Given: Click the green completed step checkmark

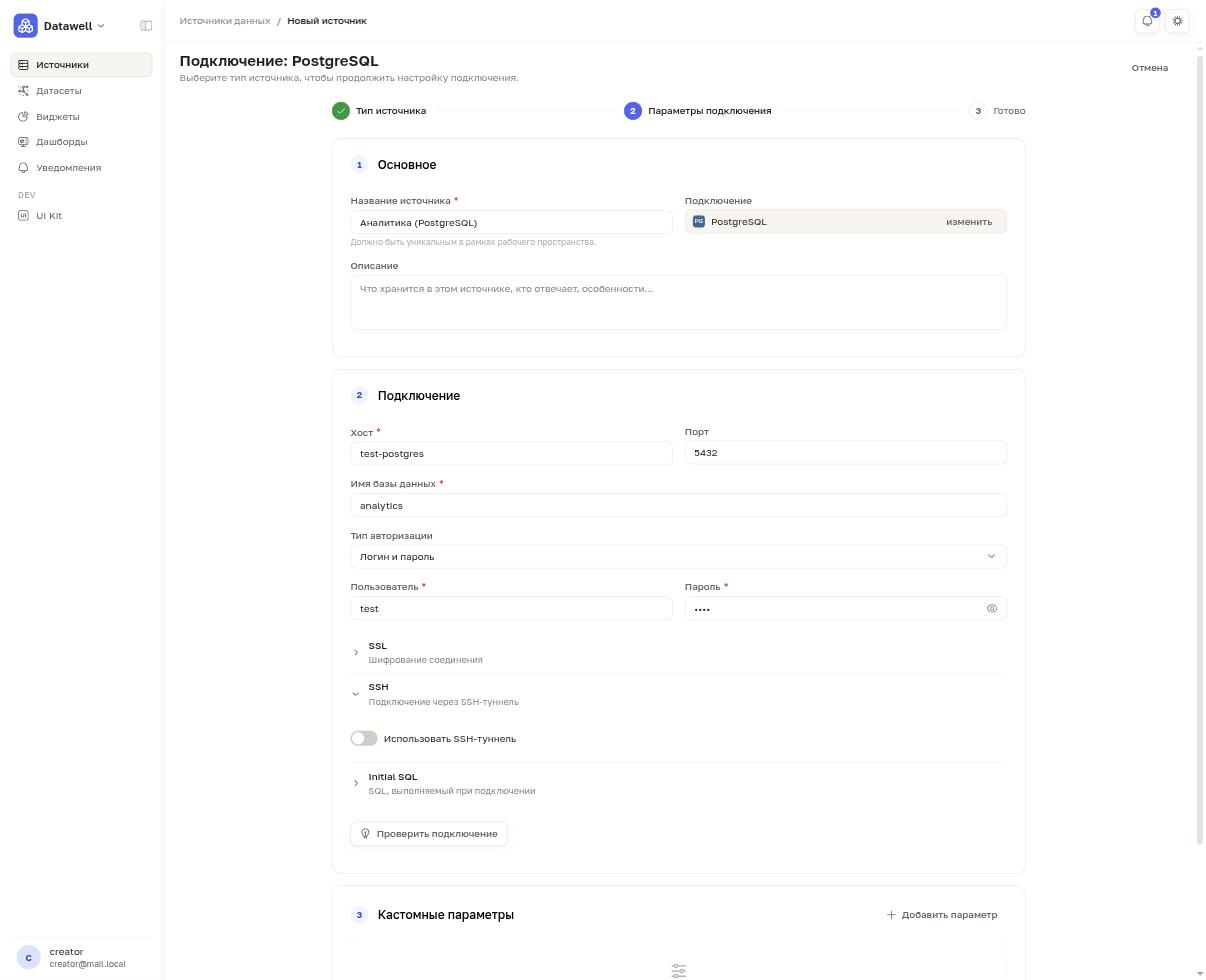Looking at the screenshot, I should (341, 111).
